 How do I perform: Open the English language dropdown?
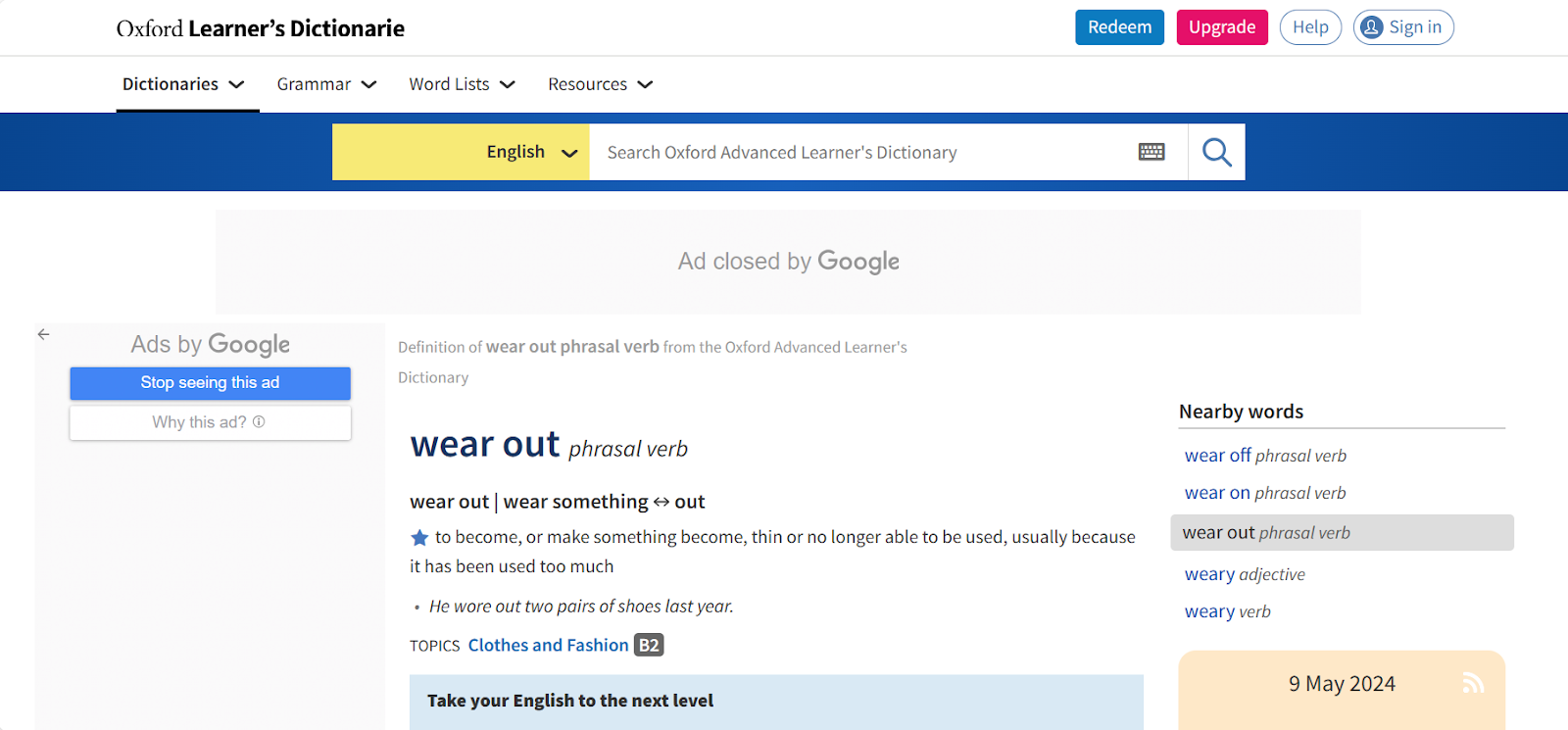pyautogui.click(x=461, y=152)
